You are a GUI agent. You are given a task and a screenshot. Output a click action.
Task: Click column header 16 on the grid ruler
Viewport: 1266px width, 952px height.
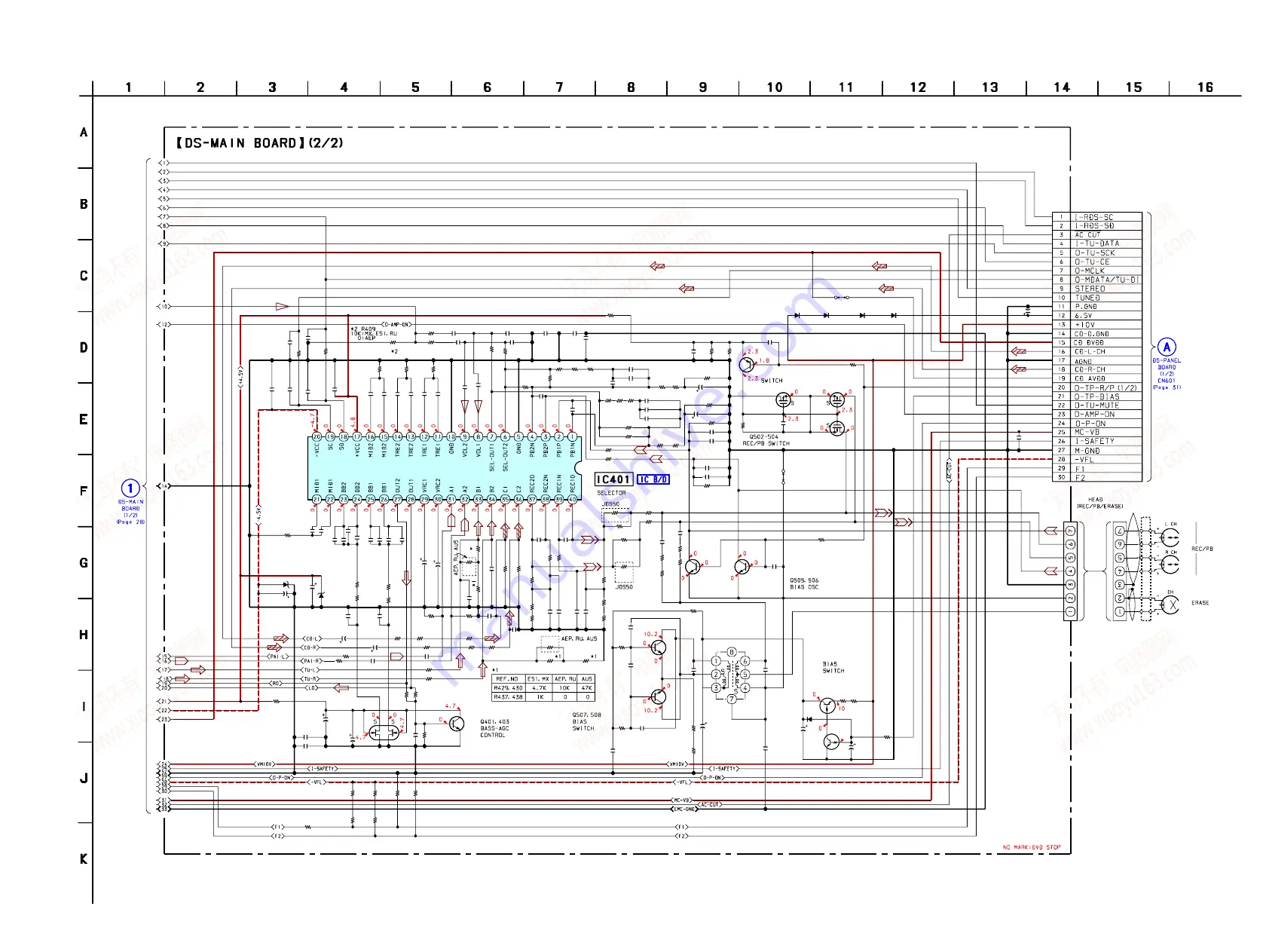(1205, 87)
